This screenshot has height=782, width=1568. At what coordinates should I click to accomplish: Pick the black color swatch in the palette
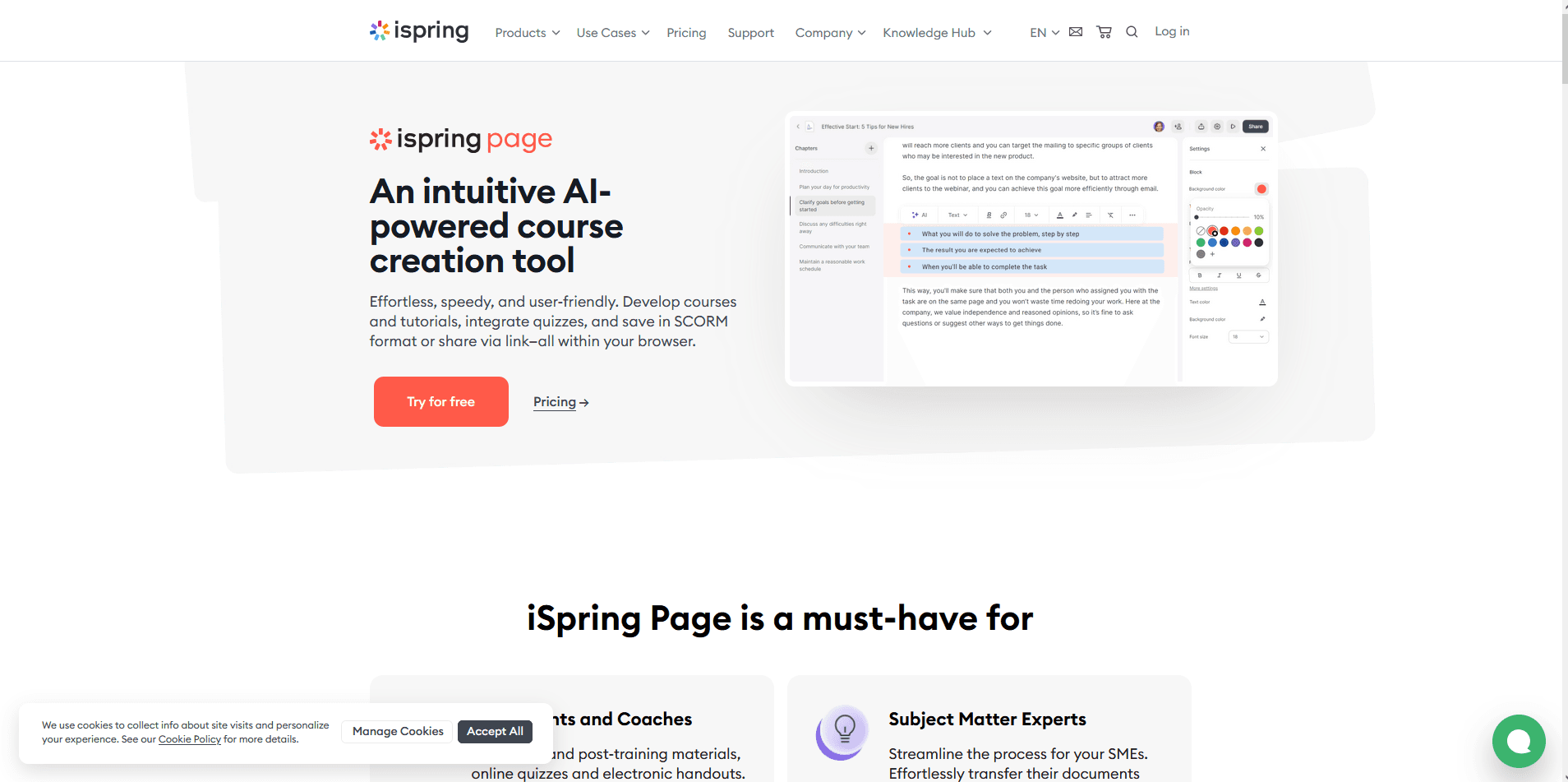1259,243
